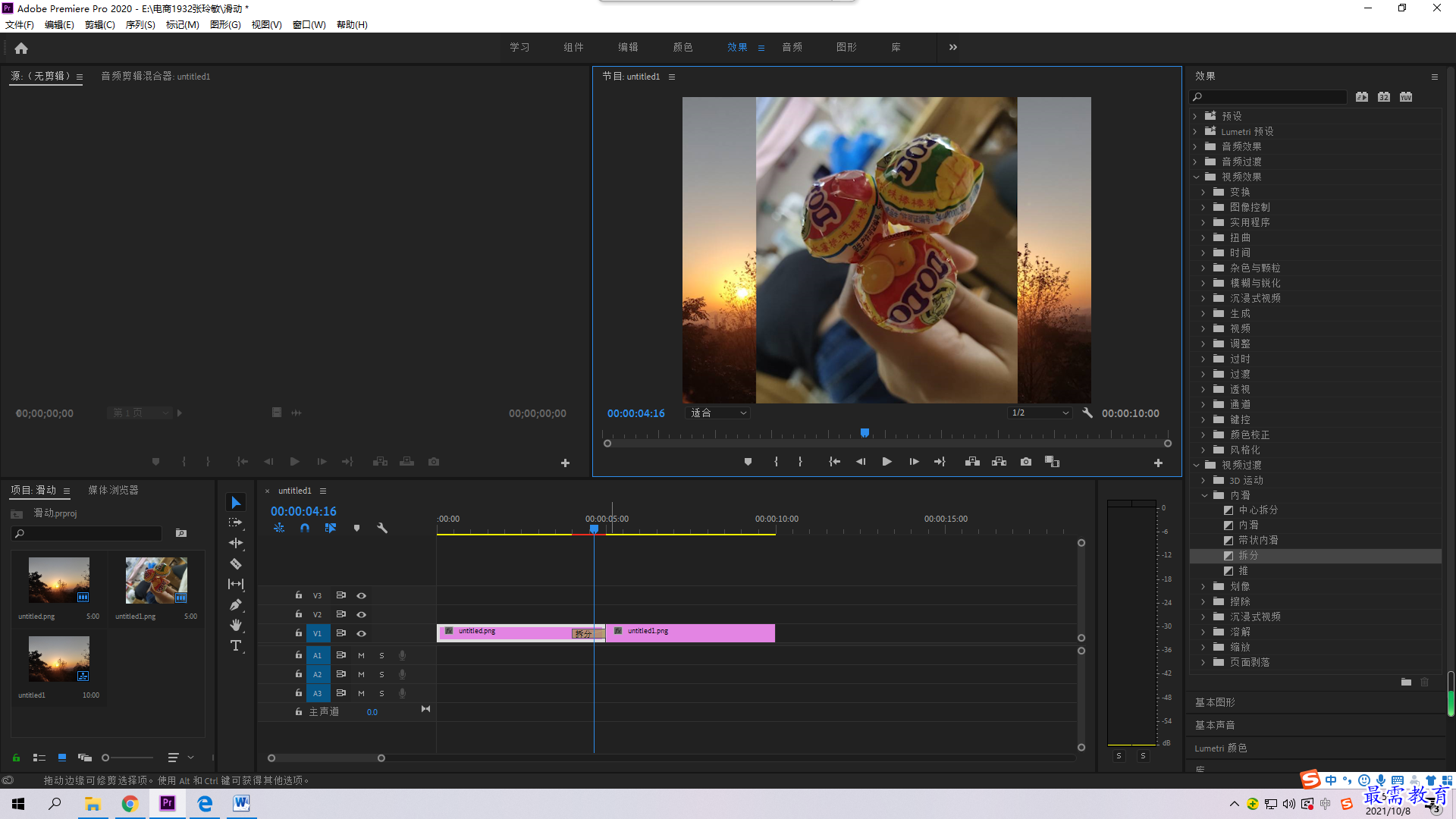1456x819 pixels.
Task: Click the YUV effects filter icon
Action: click(x=1406, y=97)
